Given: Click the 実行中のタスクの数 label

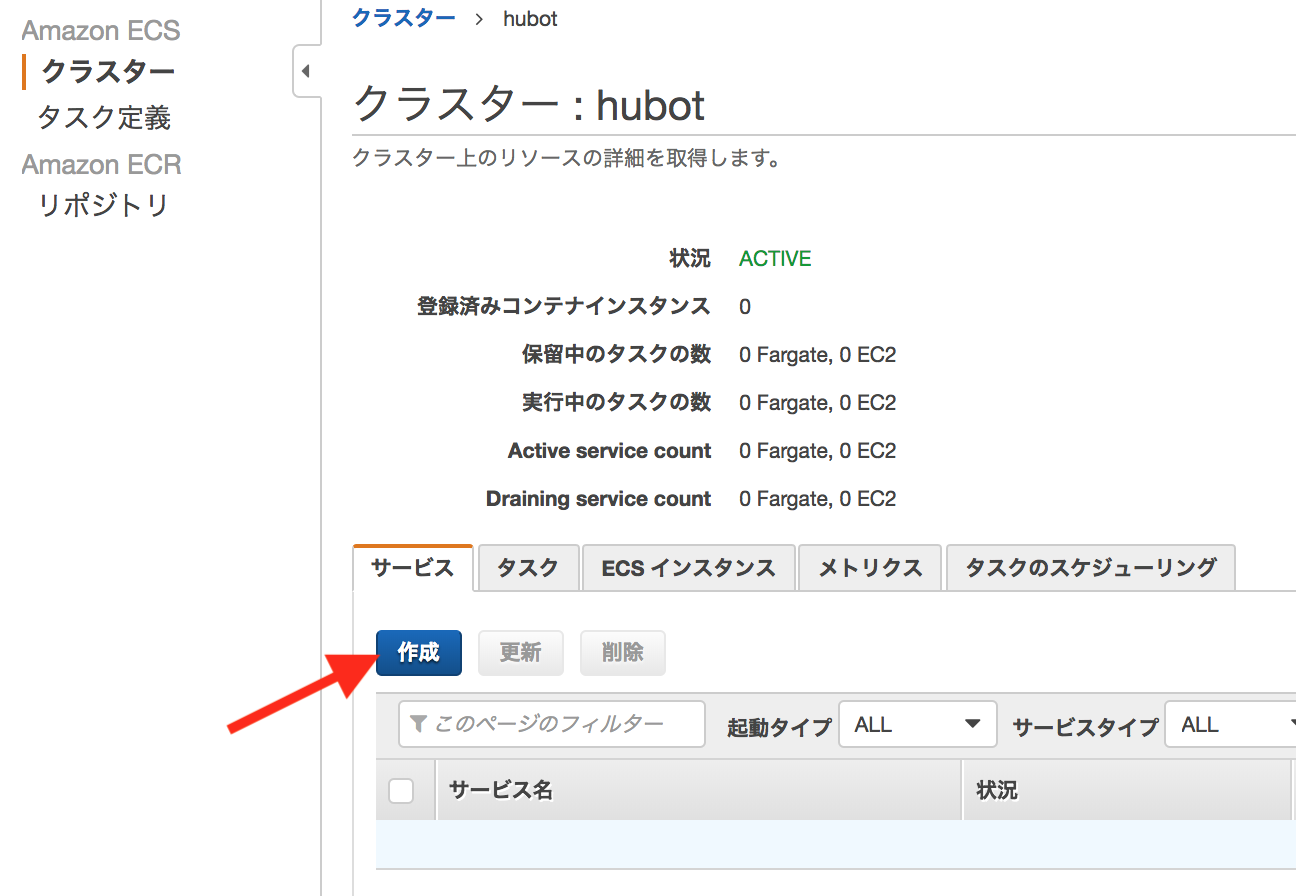Looking at the screenshot, I should tap(616, 402).
